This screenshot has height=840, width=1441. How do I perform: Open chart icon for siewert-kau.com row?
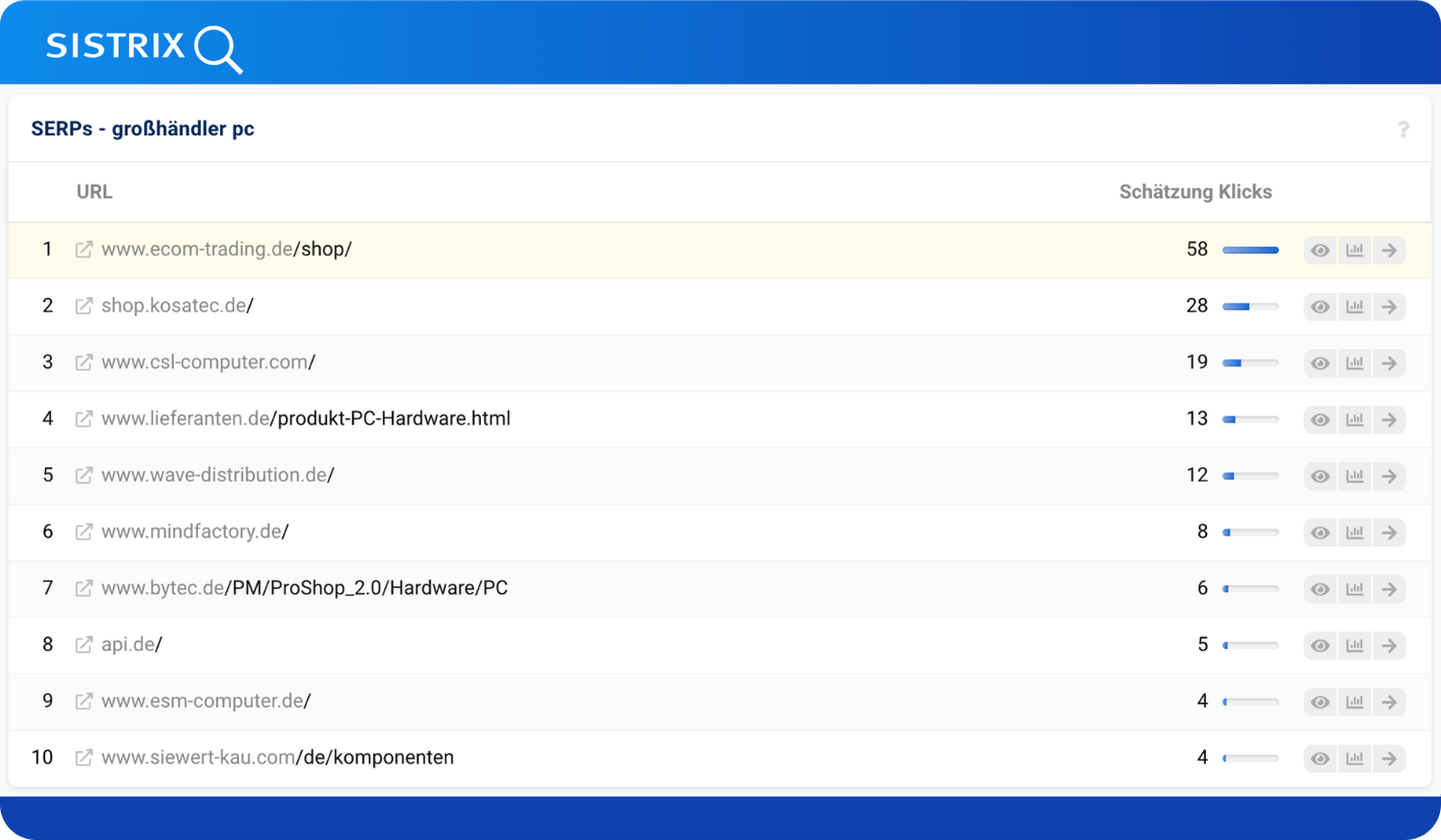coord(1355,758)
